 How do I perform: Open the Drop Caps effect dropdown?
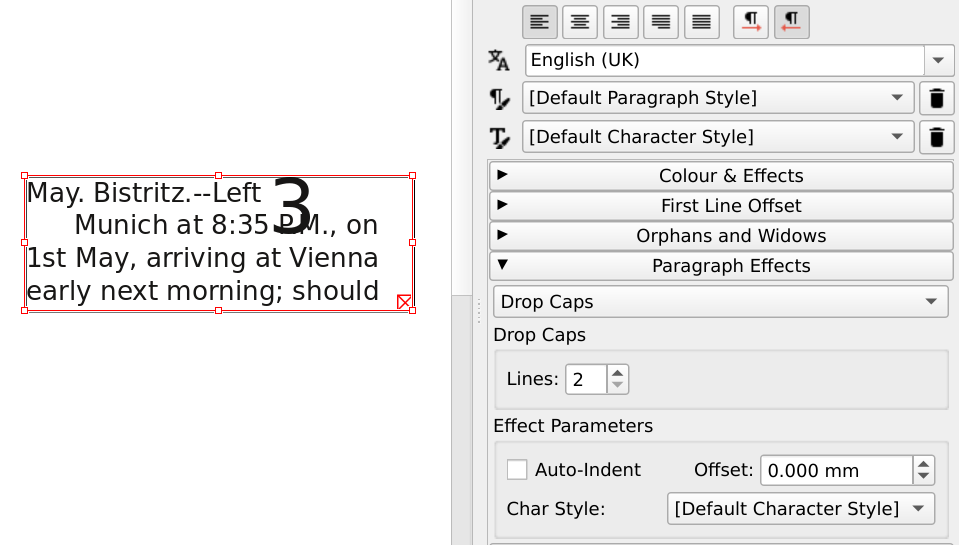(720, 302)
